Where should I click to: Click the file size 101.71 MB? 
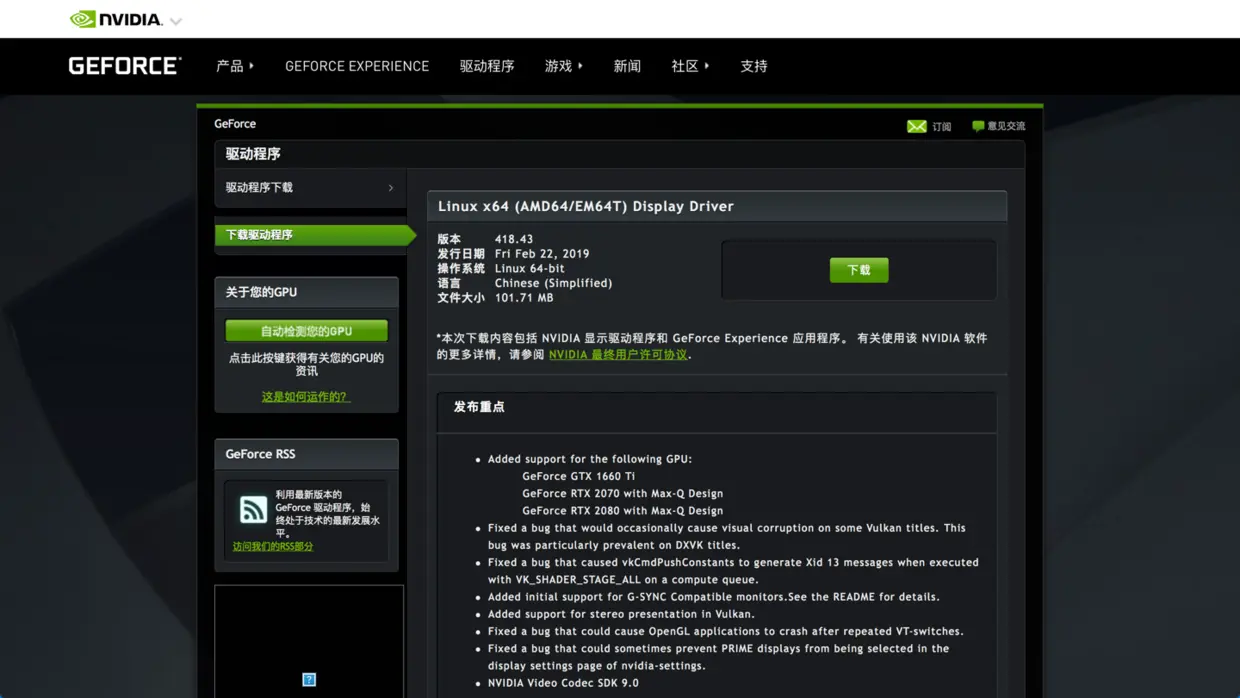pyautogui.click(x=524, y=298)
